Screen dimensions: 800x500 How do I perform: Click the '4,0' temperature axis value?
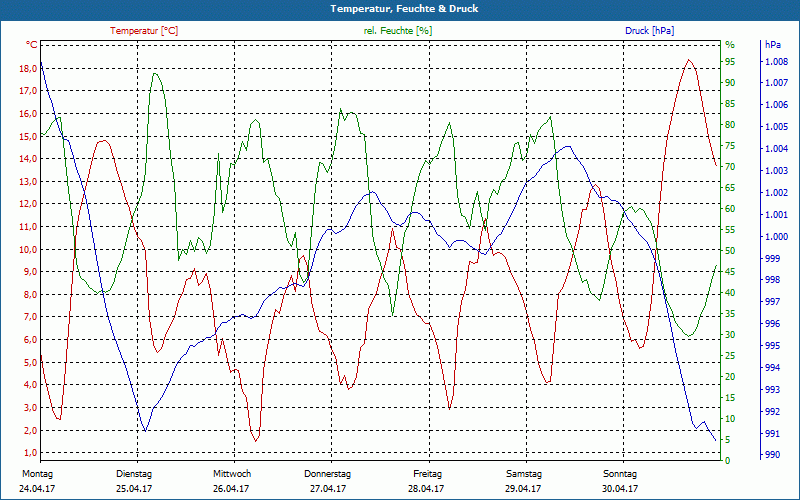coord(30,385)
